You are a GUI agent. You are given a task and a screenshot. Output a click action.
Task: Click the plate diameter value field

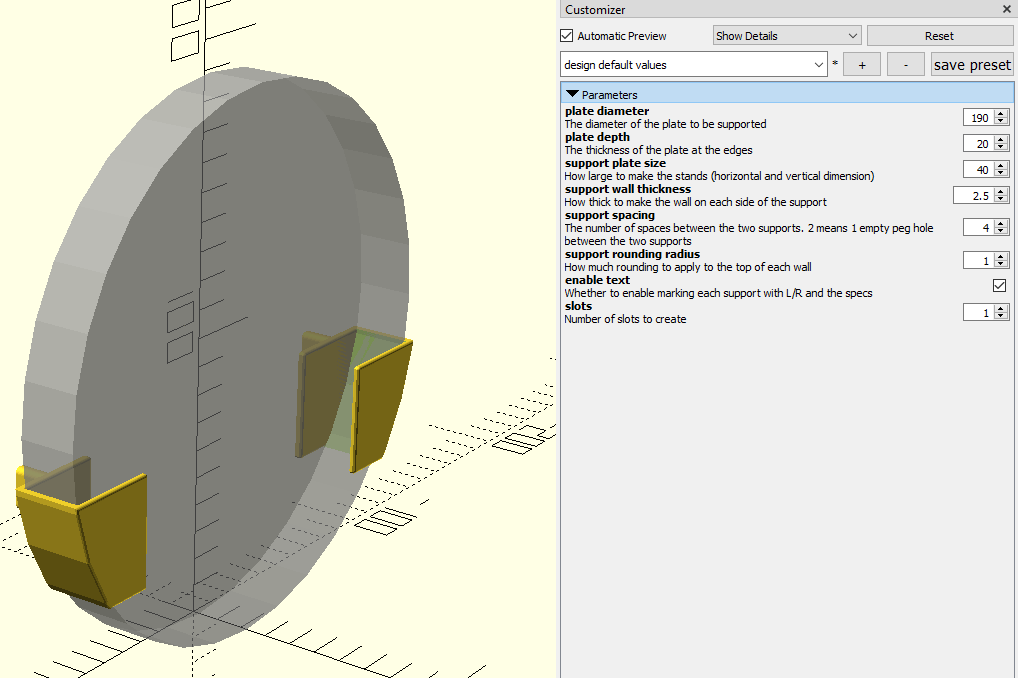tap(977, 118)
